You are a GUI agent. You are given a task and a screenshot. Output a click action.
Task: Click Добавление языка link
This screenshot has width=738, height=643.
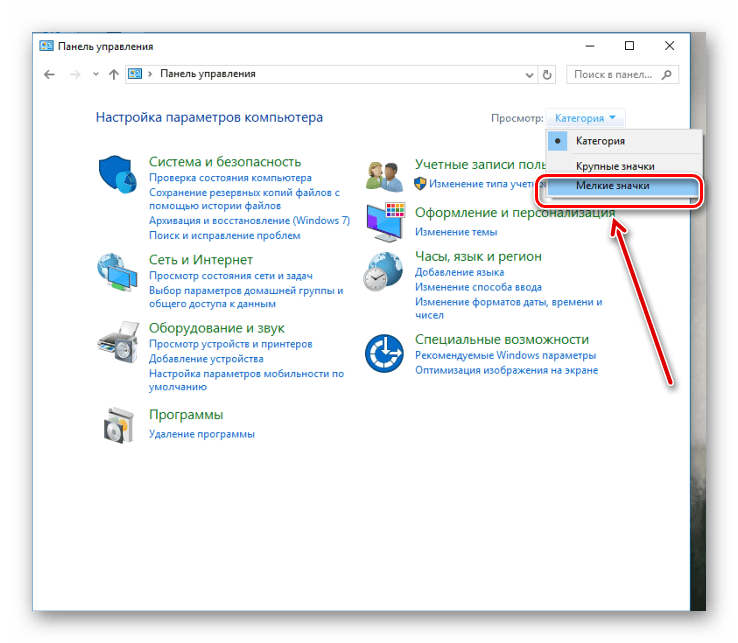459,273
